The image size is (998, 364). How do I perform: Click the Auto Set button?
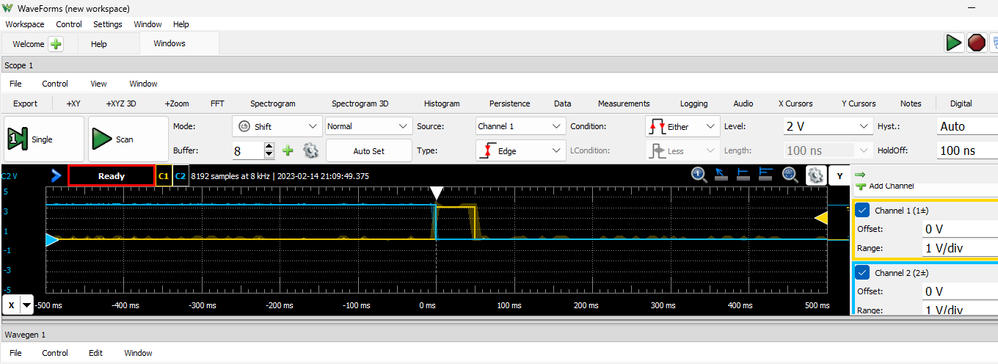pos(369,151)
